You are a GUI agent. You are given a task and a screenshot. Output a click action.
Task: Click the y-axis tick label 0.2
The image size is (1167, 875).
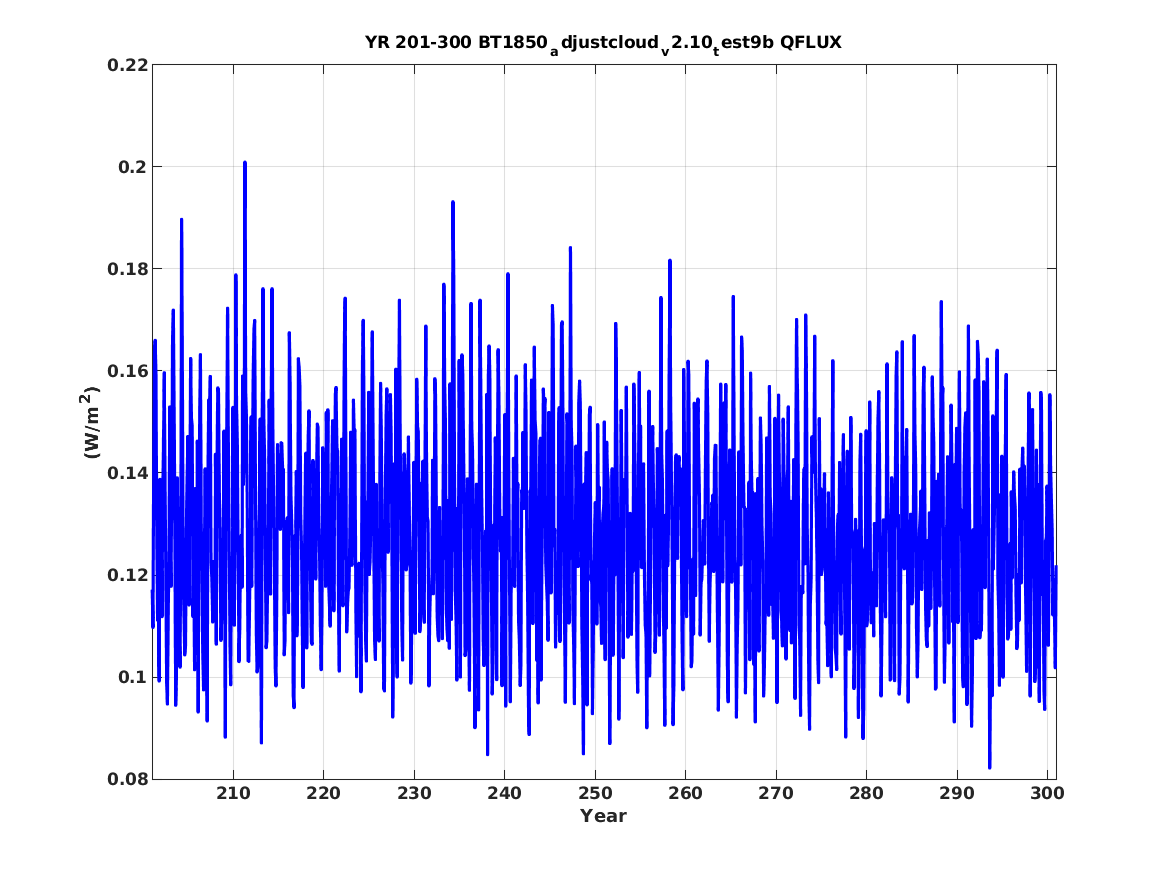coord(132,167)
